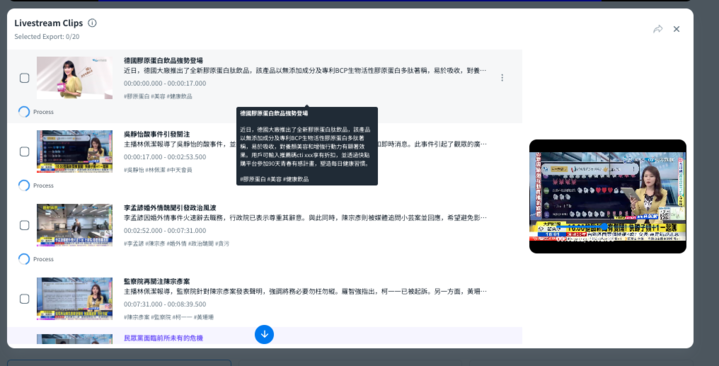
Task: Click the hashtag line inside the dark tooltip
Action: [x=274, y=179]
